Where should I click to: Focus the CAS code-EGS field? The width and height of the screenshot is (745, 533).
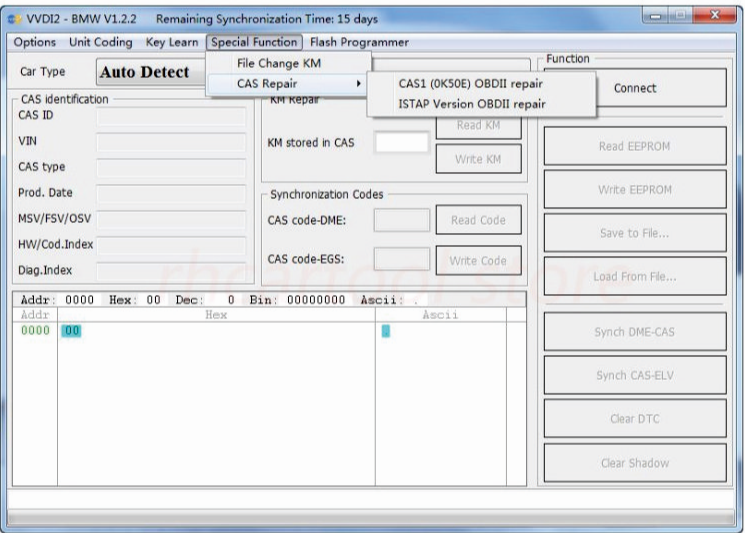tap(402, 259)
